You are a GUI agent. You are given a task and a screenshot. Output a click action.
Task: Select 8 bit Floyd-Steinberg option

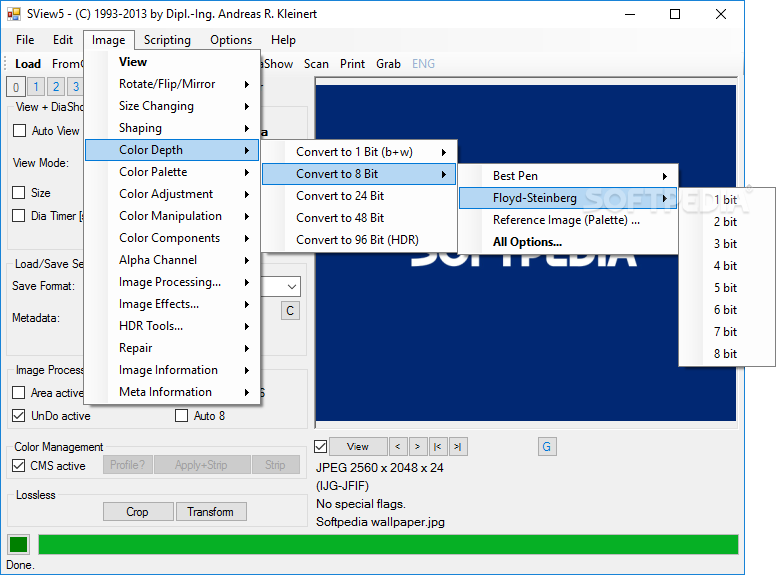(727, 354)
